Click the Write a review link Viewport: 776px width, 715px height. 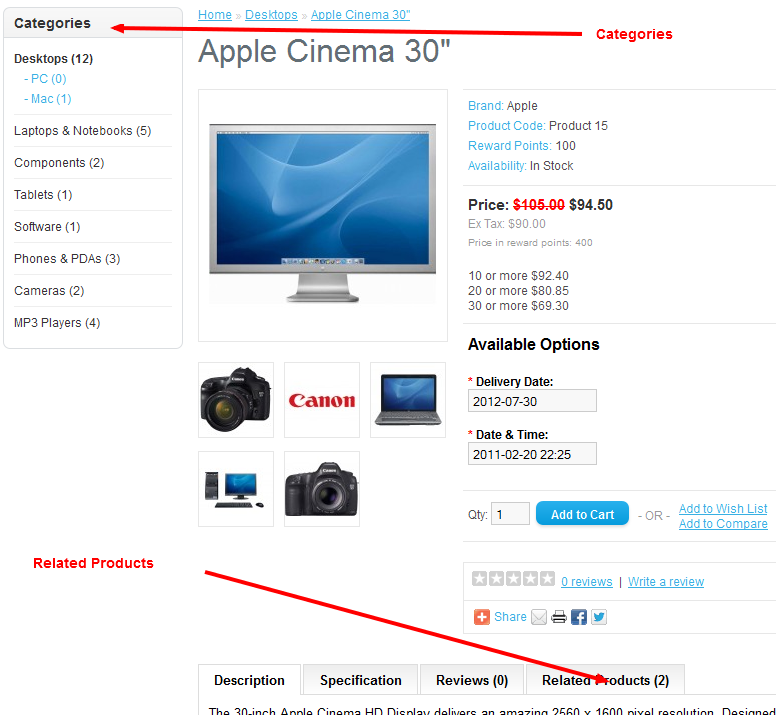point(666,582)
